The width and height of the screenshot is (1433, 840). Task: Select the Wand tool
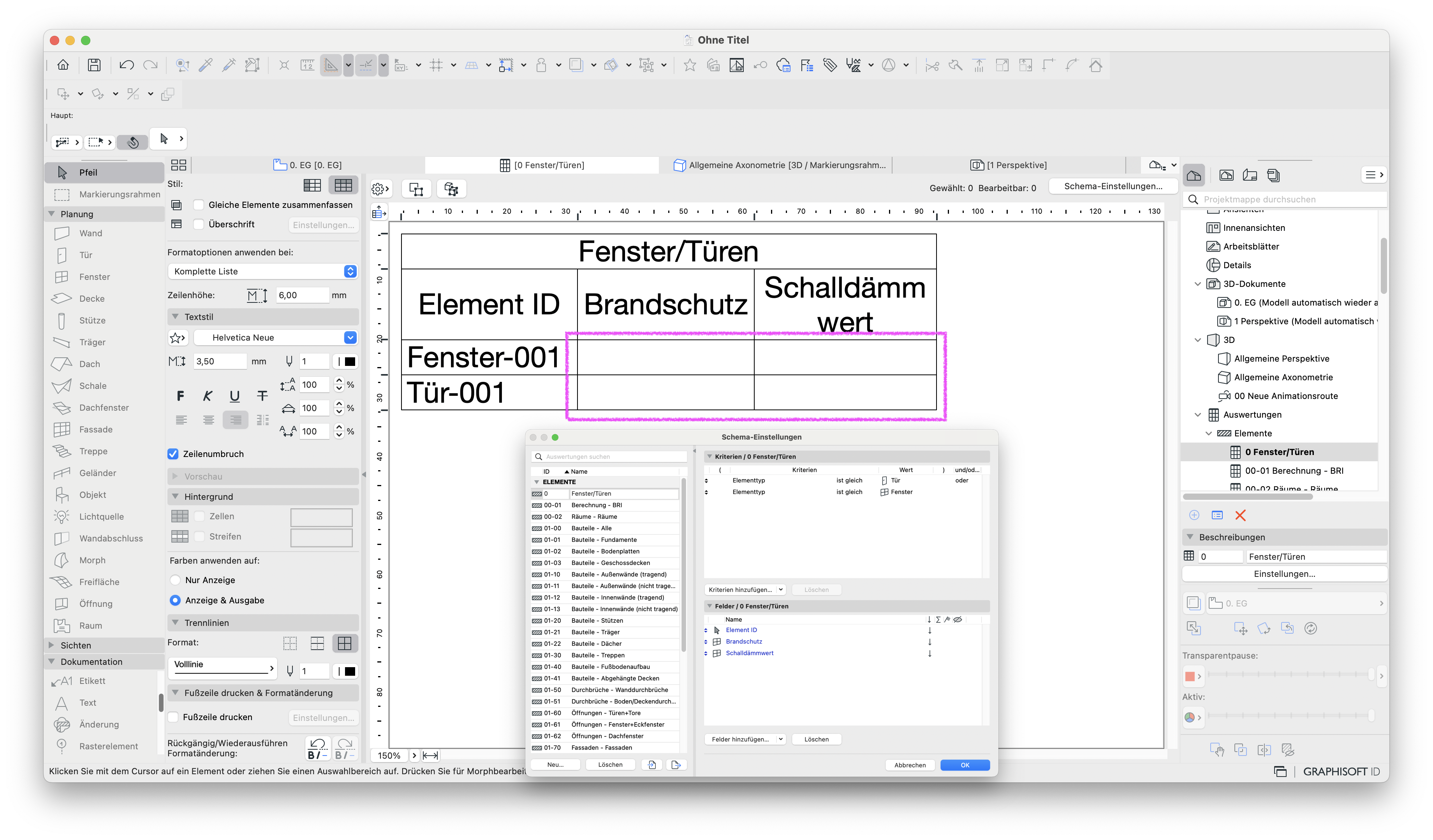click(x=104, y=233)
